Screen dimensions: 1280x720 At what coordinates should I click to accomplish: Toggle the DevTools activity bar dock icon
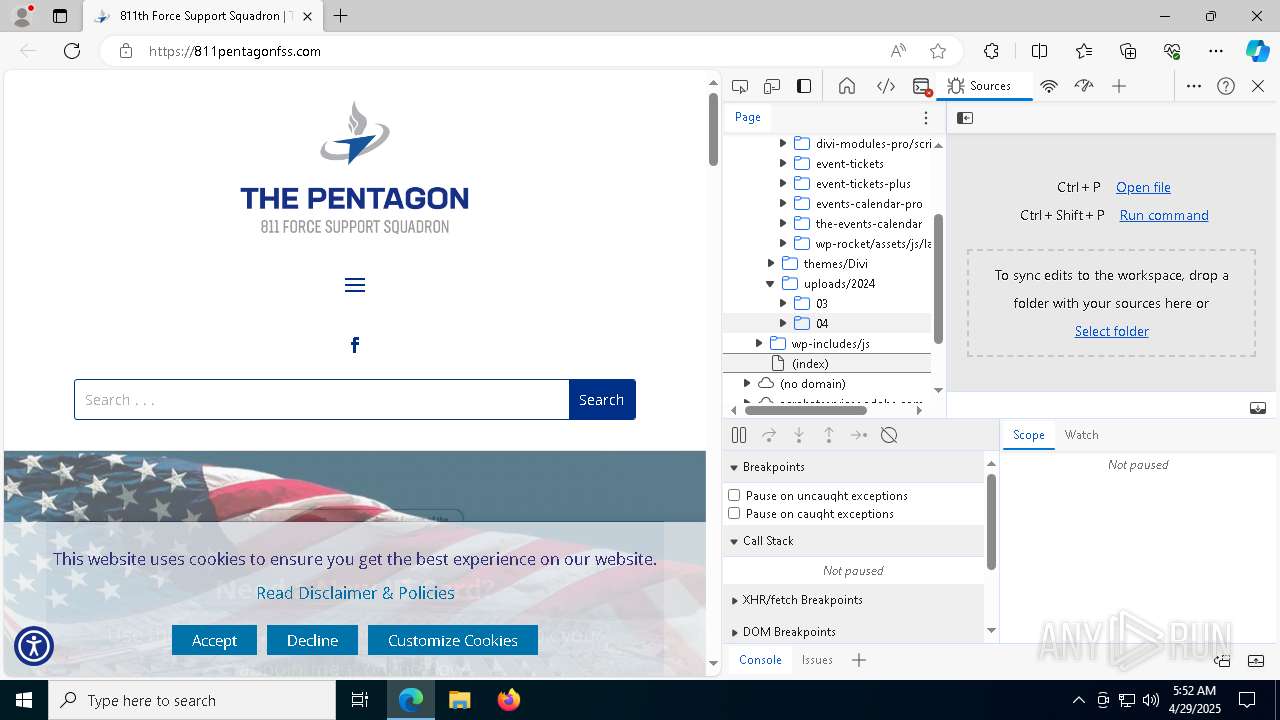(x=804, y=86)
